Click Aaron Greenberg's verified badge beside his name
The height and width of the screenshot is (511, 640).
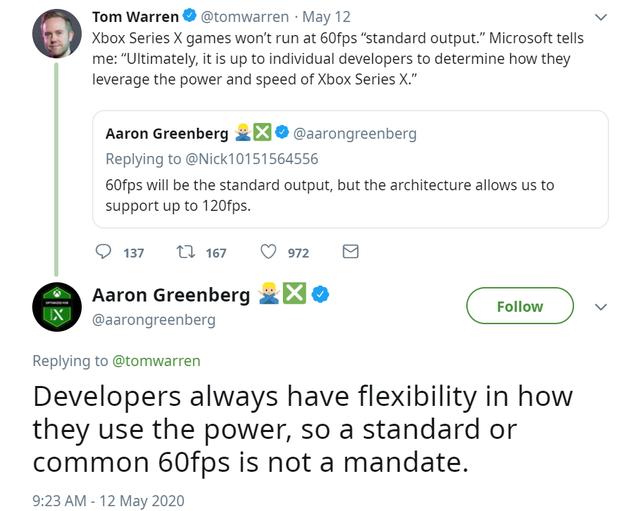tap(321, 295)
